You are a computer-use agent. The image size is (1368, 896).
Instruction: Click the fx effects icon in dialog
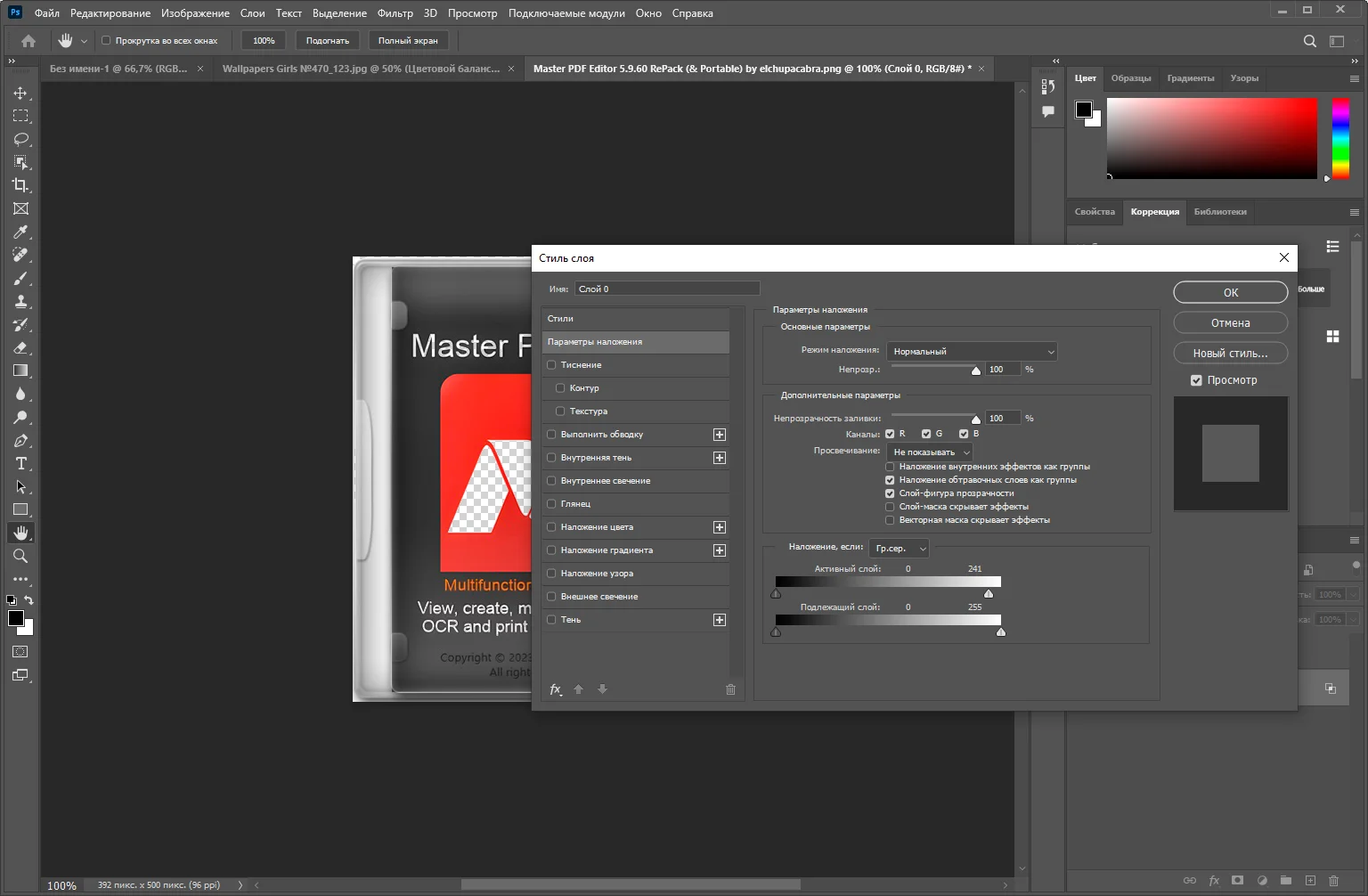tap(556, 689)
